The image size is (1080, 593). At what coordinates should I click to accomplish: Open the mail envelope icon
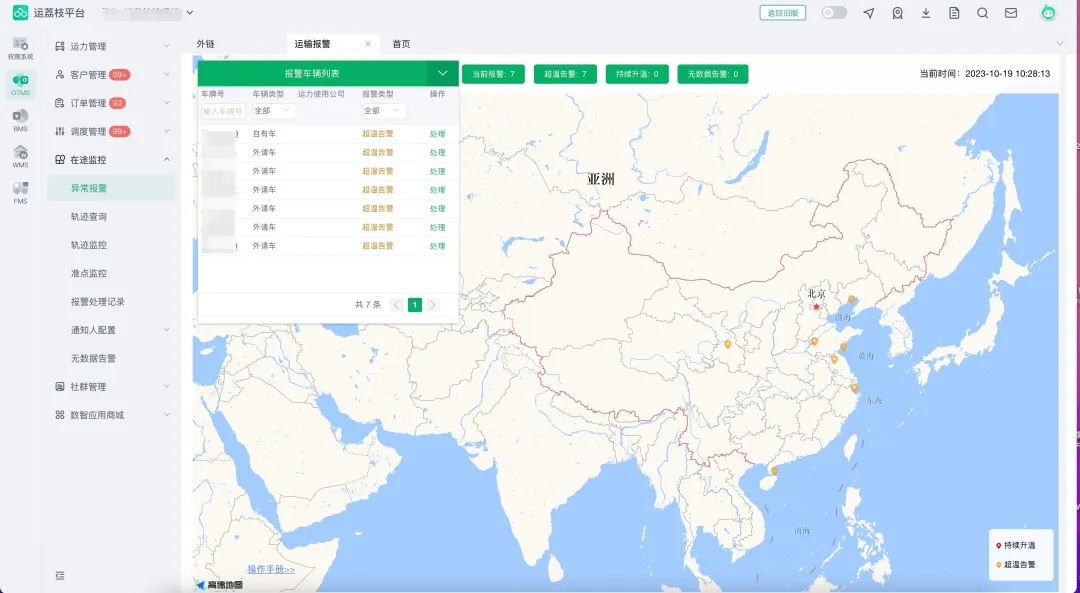click(x=1011, y=13)
